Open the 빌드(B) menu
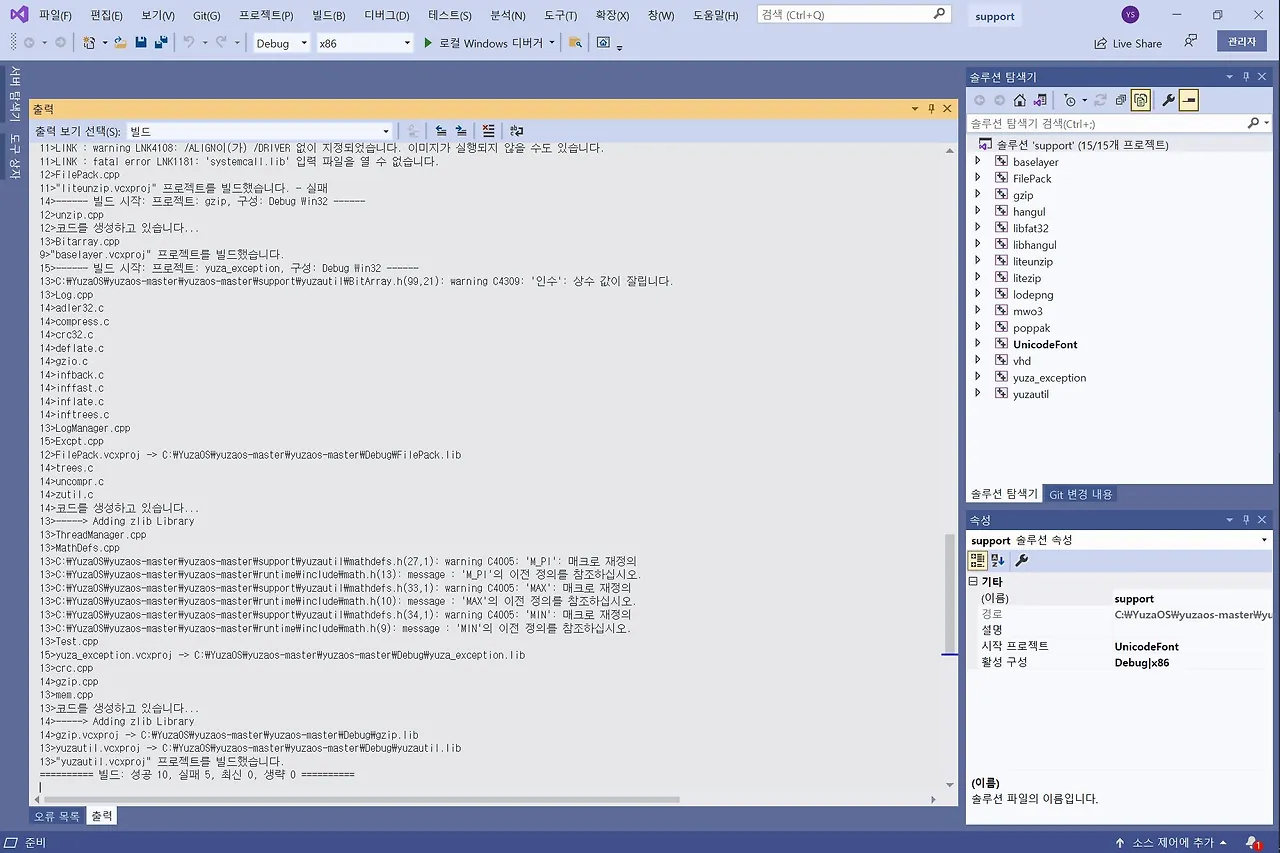The height and width of the screenshot is (853, 1280). pos(328,15)
